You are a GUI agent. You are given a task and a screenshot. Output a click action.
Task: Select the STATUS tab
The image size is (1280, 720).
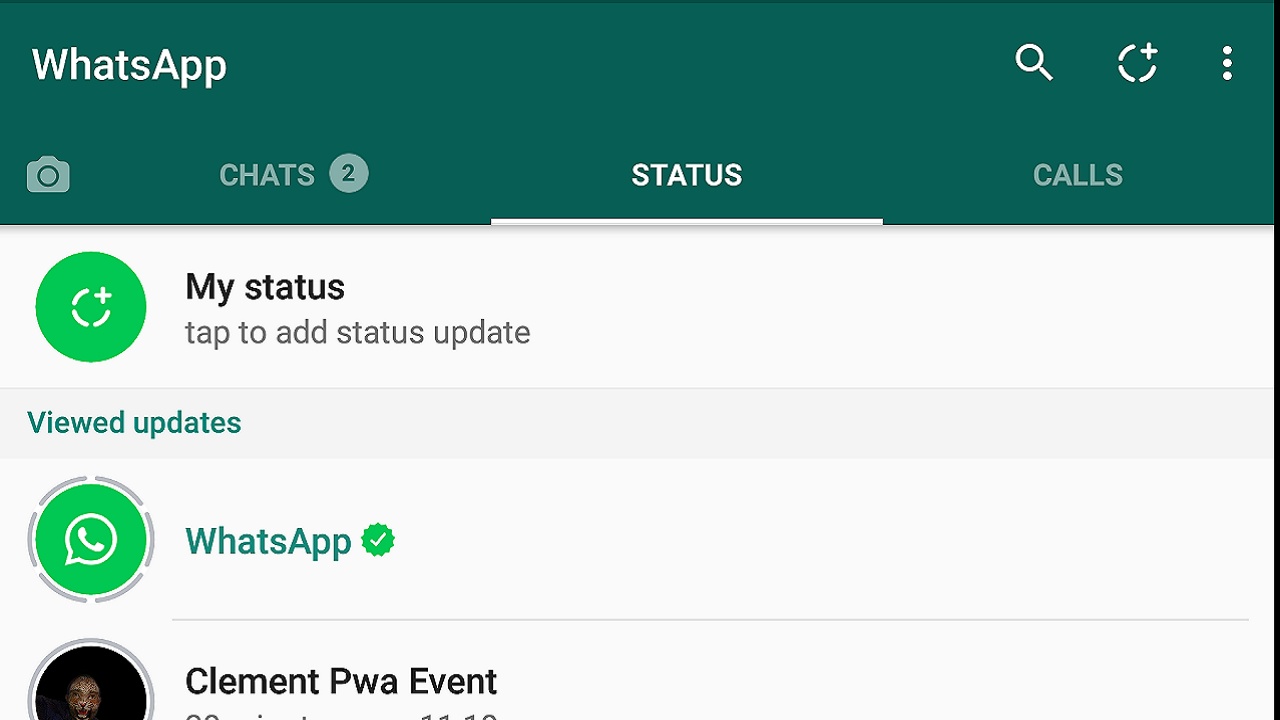pos(687,175)
